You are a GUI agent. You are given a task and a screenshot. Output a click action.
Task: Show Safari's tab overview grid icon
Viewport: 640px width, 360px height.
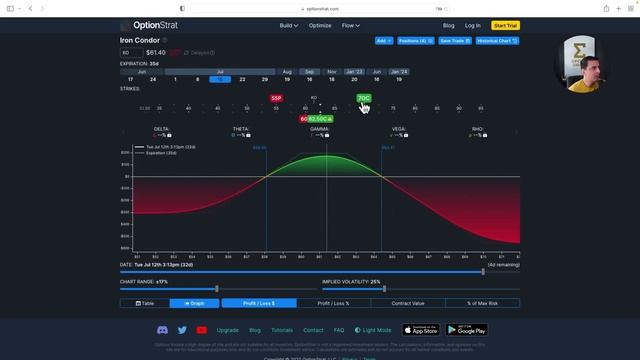click(x=631, y=9)
